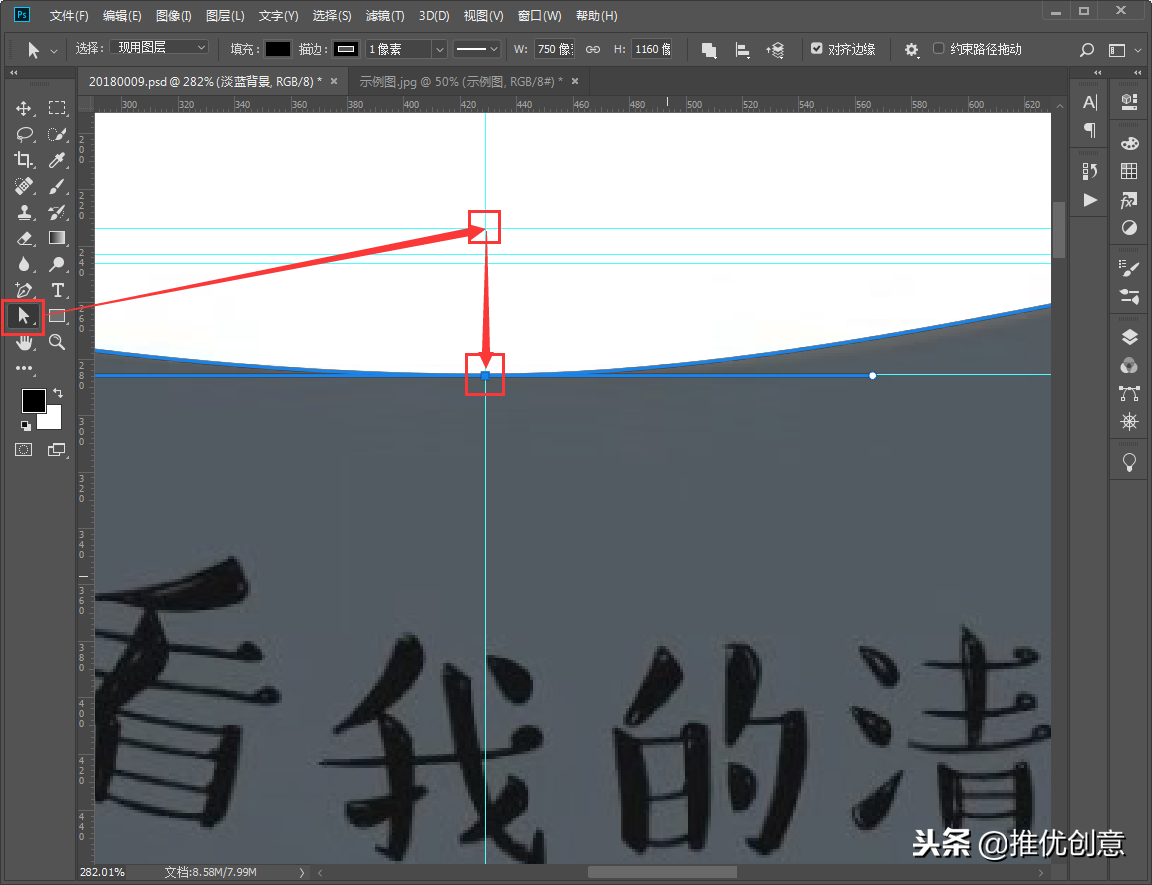Switch to the 示例图.jpg document tab

click(x=461, y=82)
